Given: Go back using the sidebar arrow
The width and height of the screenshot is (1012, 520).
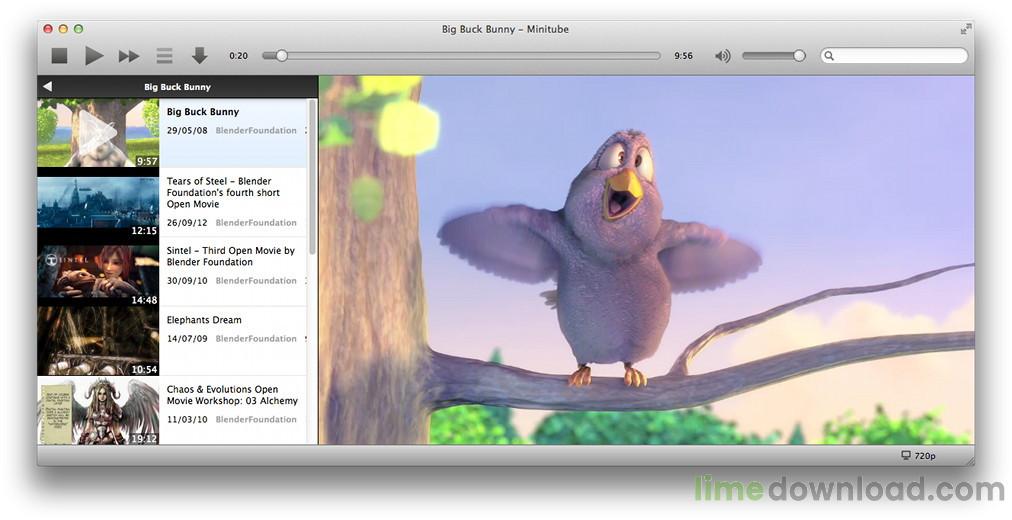Looking at the screenshot, I should coord(47,87).
